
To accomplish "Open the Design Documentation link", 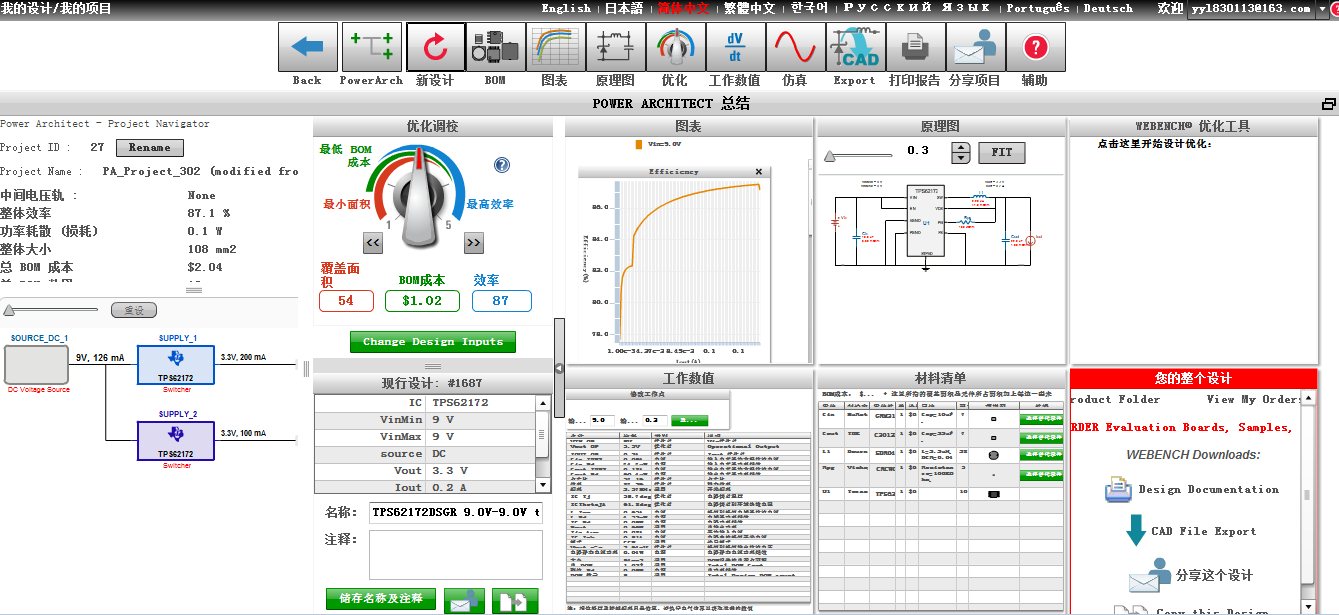I will [x=1208, y=490].
